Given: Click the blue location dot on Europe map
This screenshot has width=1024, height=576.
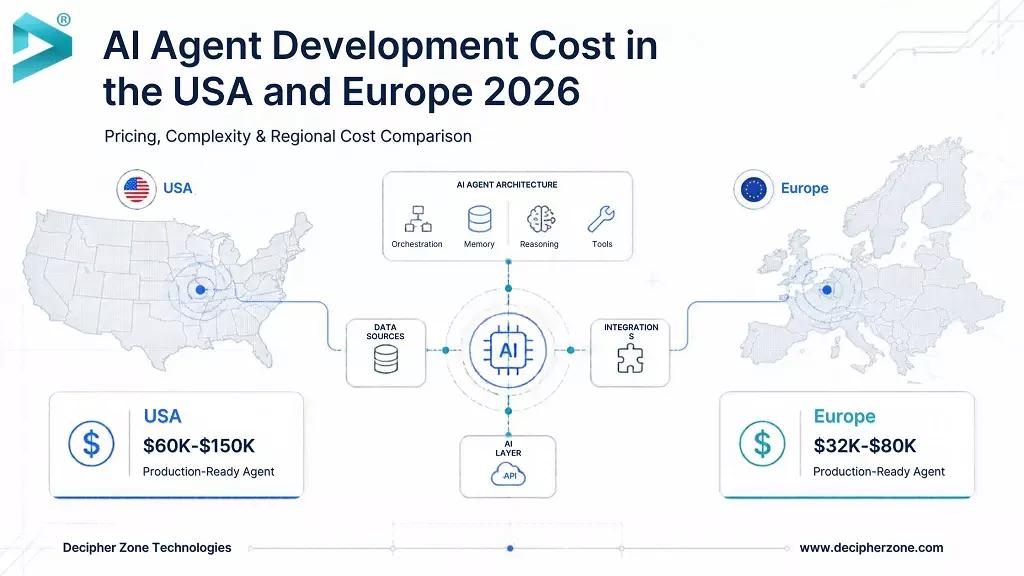Looking at the screenshot, I should click(827, 289).
